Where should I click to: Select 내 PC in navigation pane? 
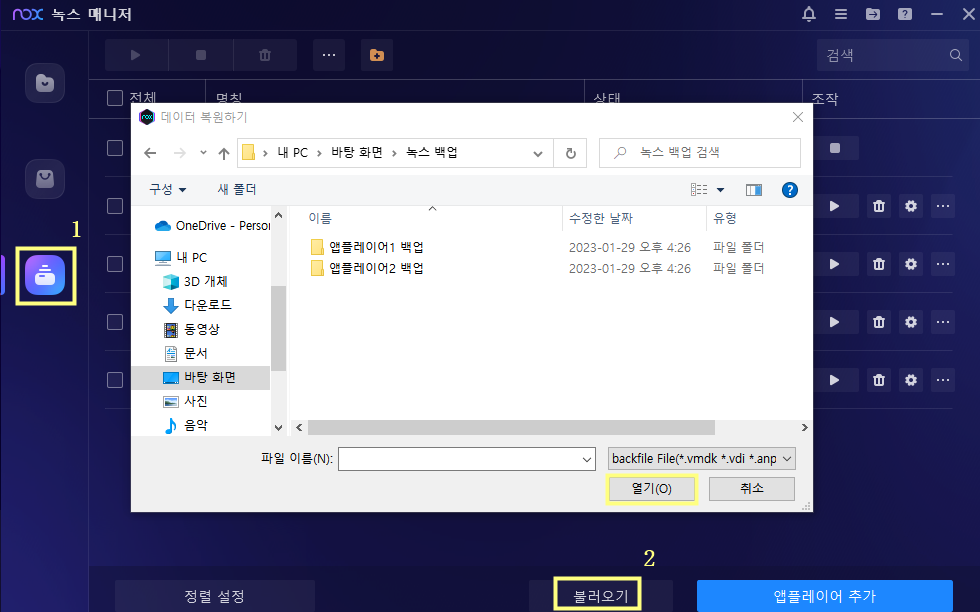click(x=181, y=258)
